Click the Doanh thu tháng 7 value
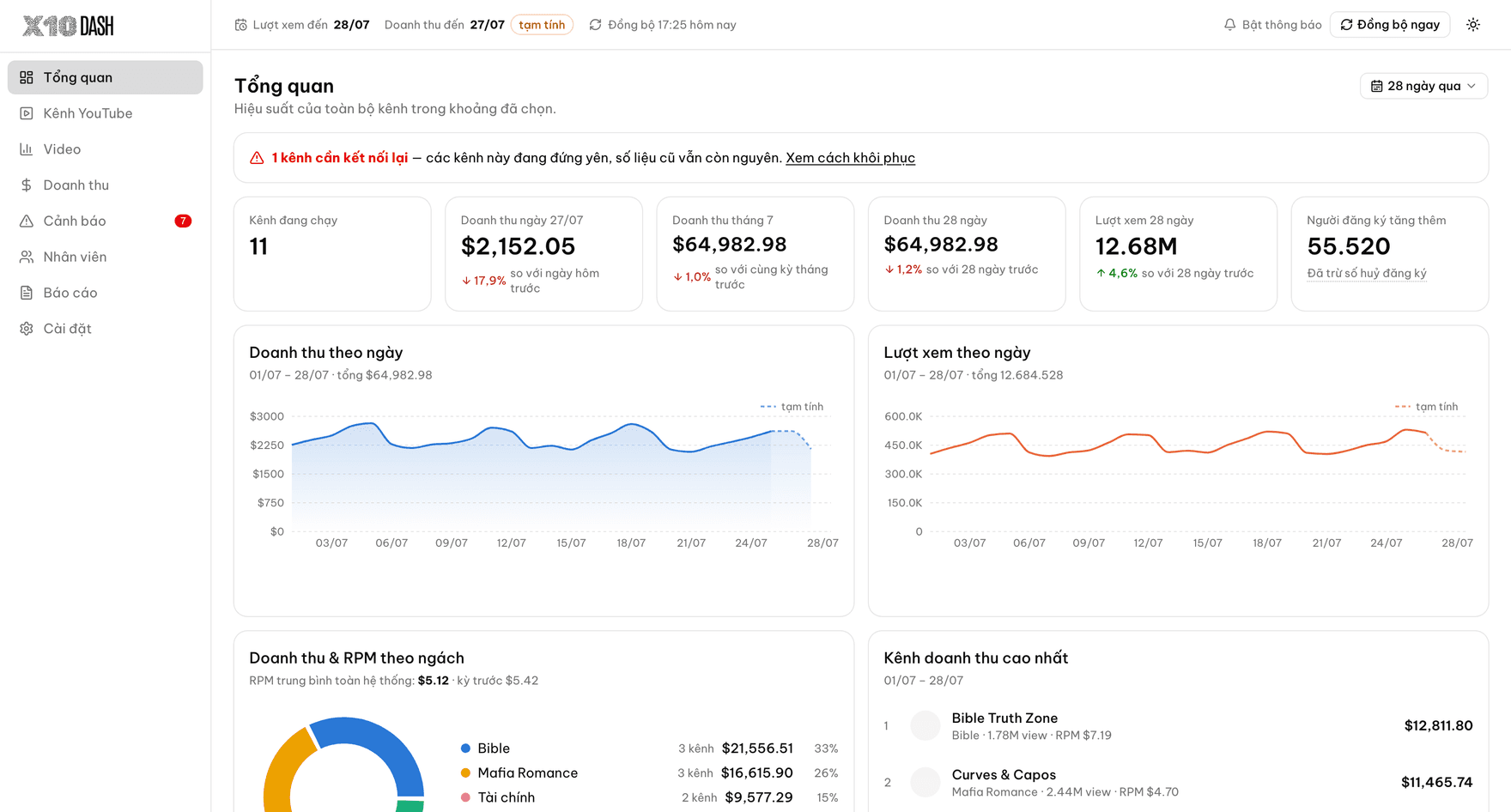Screen dimensions: 1511x812 [729, 245]
